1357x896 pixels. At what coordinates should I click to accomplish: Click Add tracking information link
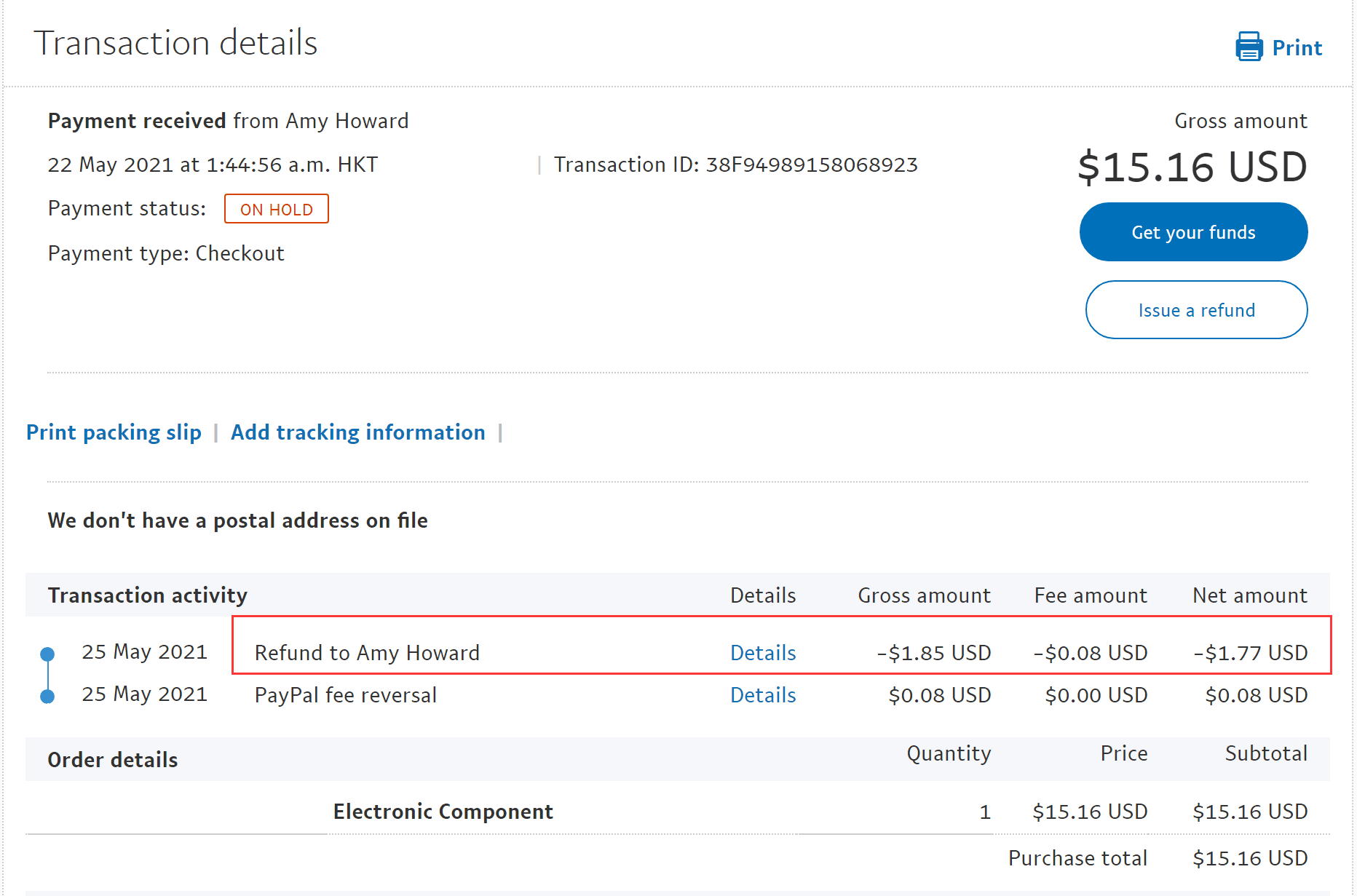[x=357, y=432]
